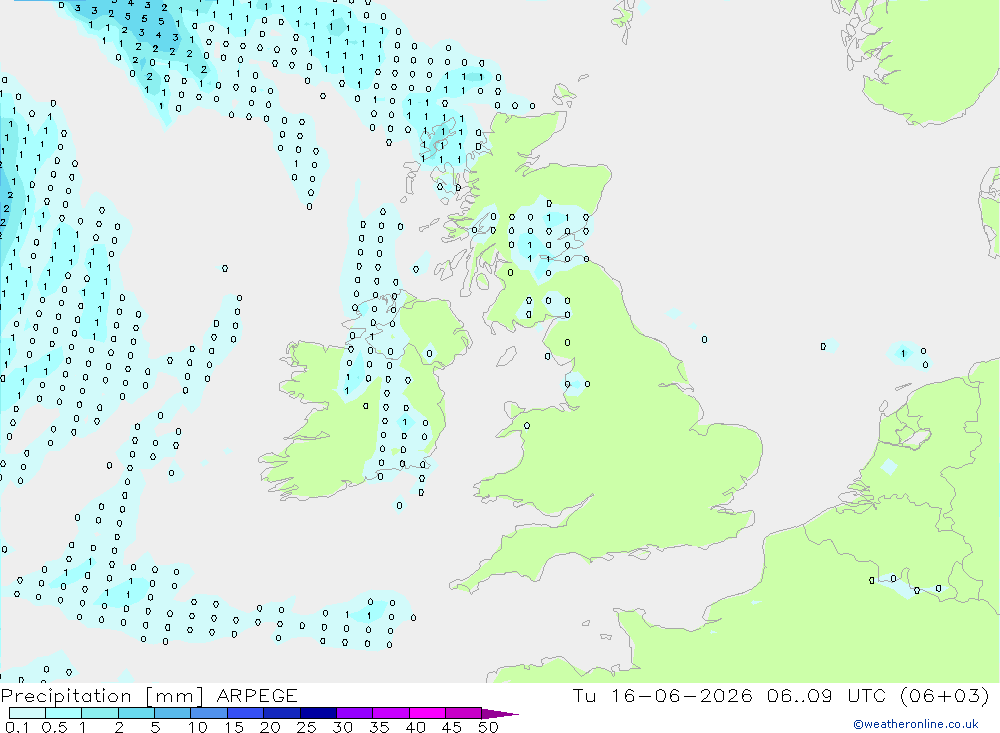This screenshot has height=733, width=1000.
Task: Click the legend label "35"
Action: point(379,727)
